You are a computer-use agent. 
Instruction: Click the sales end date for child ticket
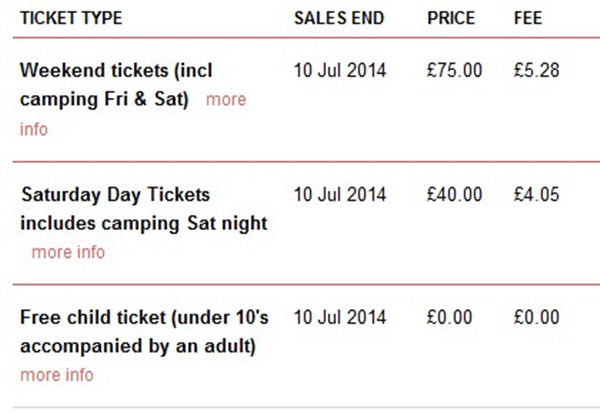pos(340,317)
